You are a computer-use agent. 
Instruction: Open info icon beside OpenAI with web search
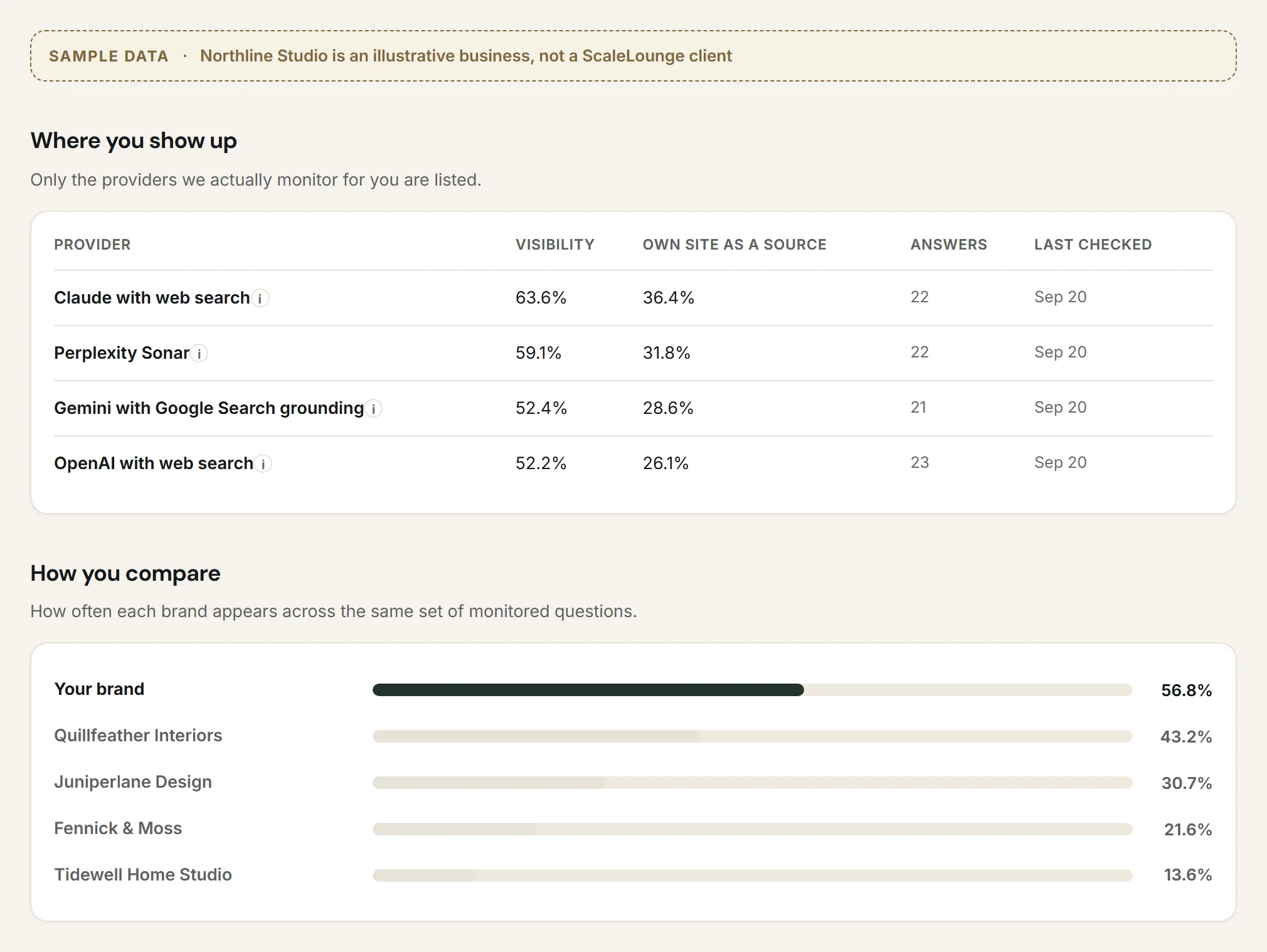pyautogui.click(x=263, y=463)
